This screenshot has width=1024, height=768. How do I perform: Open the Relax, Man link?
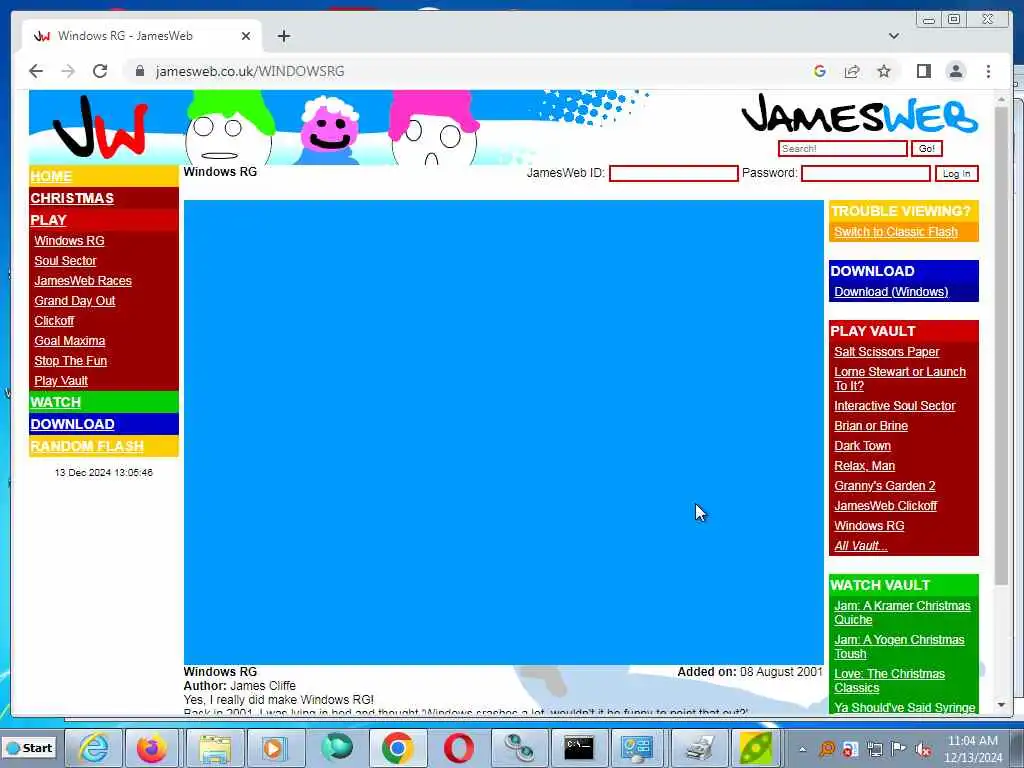(x=864, y=466)
